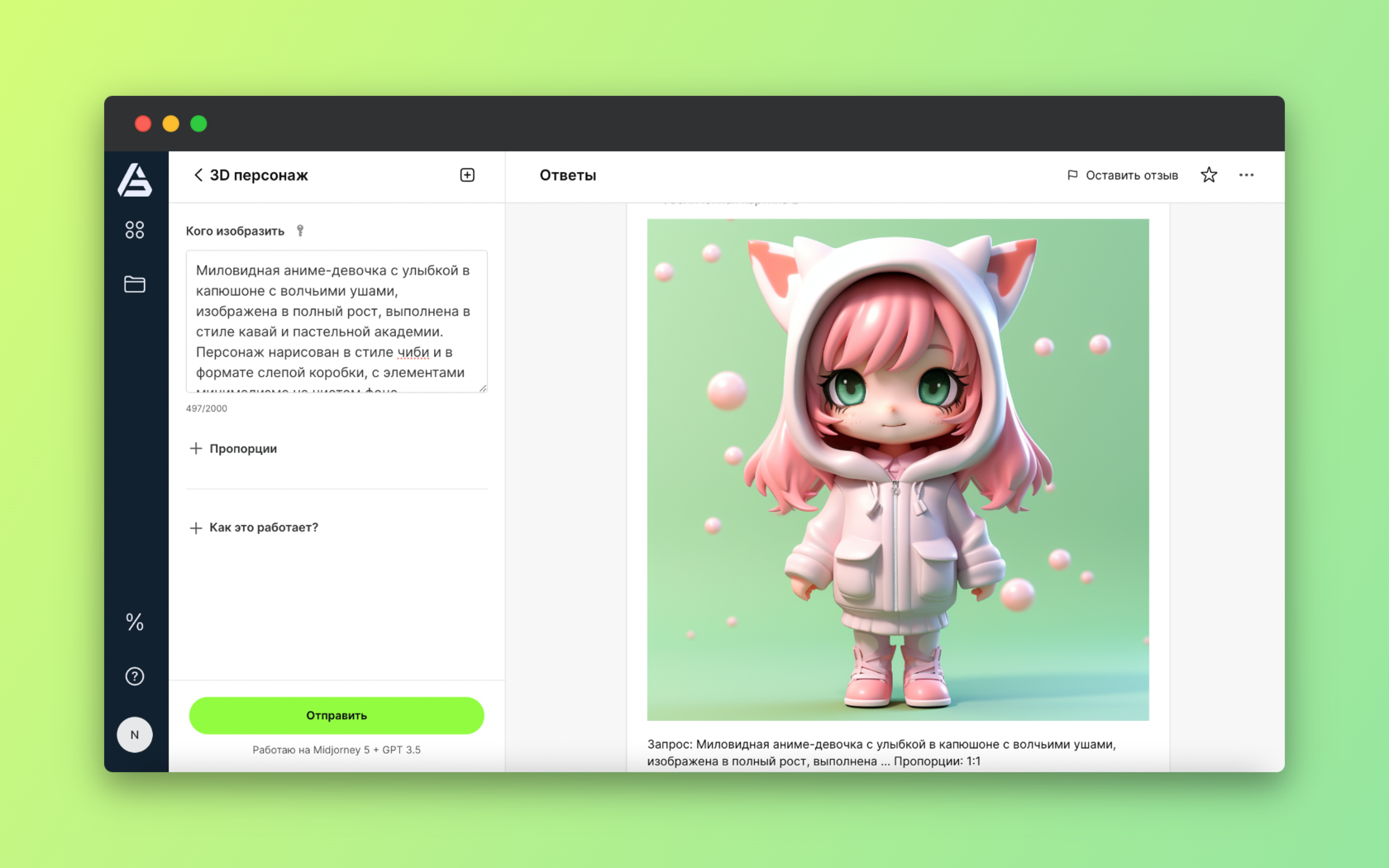Click the flag icon for feedback
This screenshot has height=868, width=1389.
point(1072,175)
